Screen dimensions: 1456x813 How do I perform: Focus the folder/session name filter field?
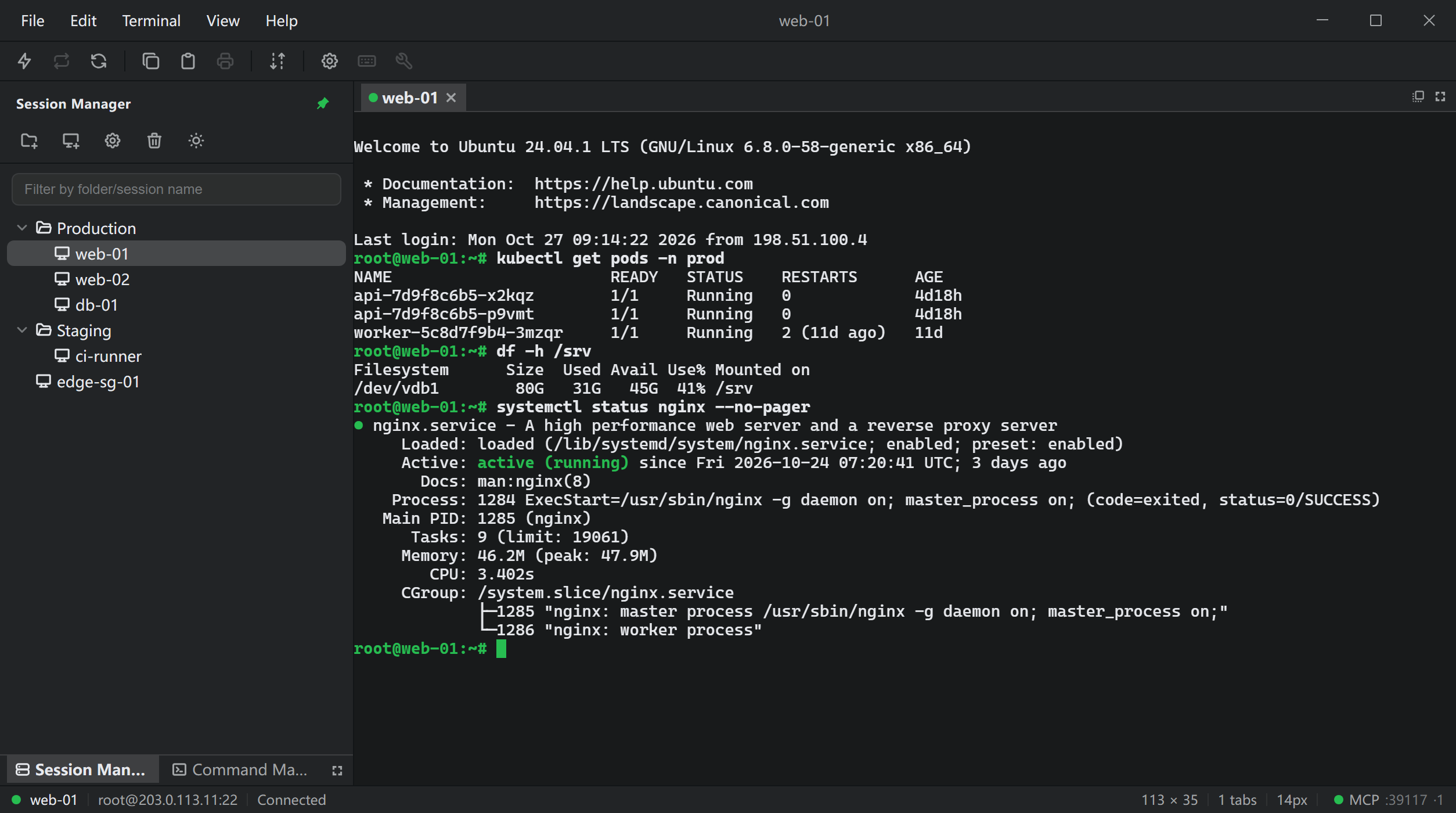pos(176,189)
